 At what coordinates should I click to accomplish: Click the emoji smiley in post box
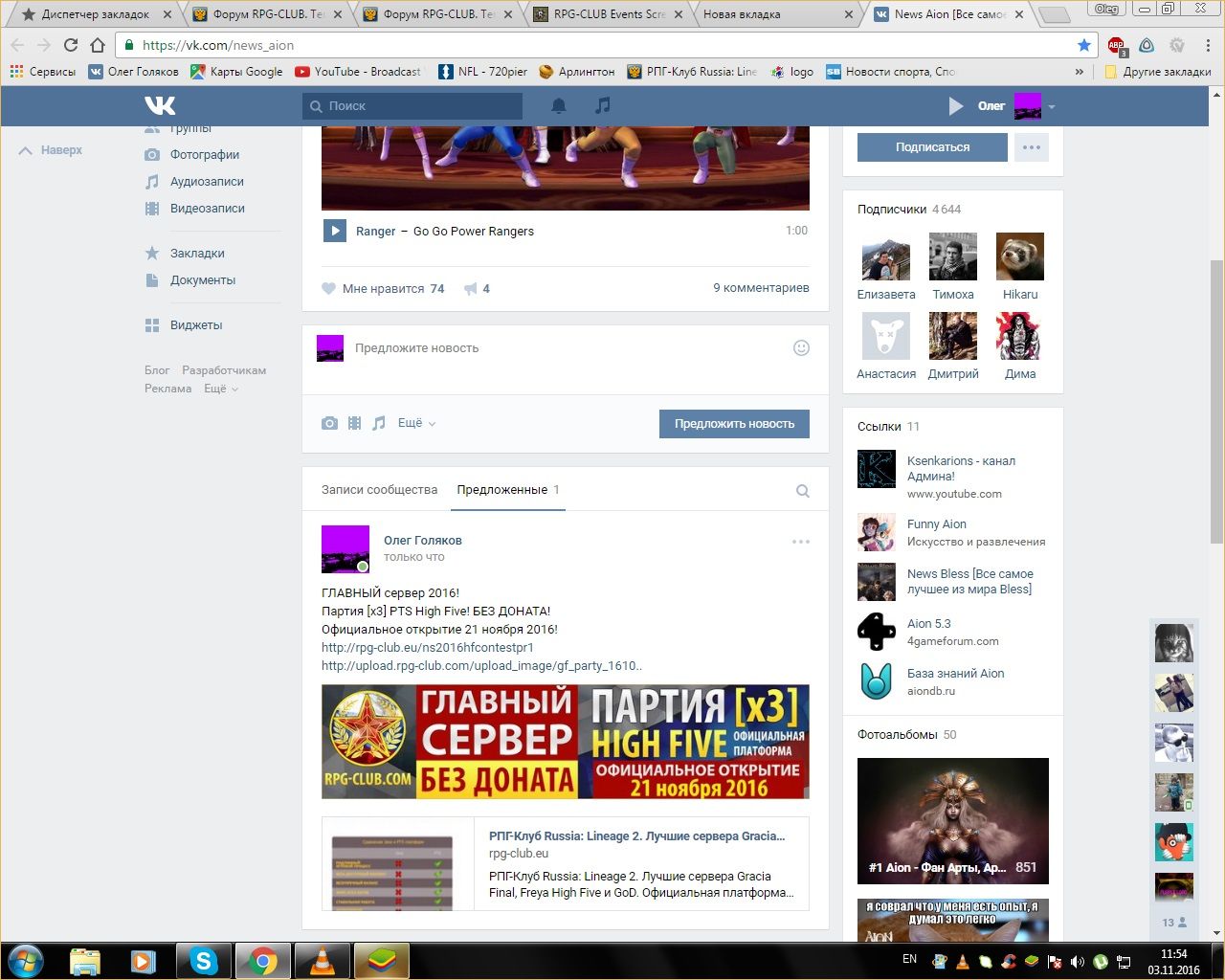coord(801,348)
